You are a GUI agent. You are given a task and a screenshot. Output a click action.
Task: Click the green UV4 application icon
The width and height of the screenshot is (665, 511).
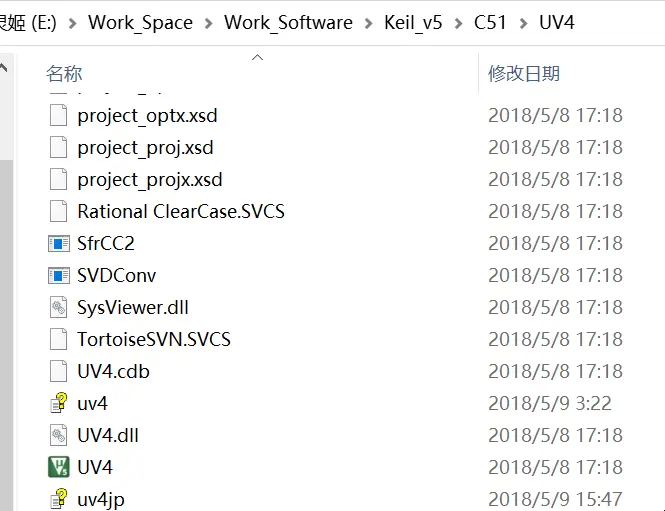pos(59,467)
